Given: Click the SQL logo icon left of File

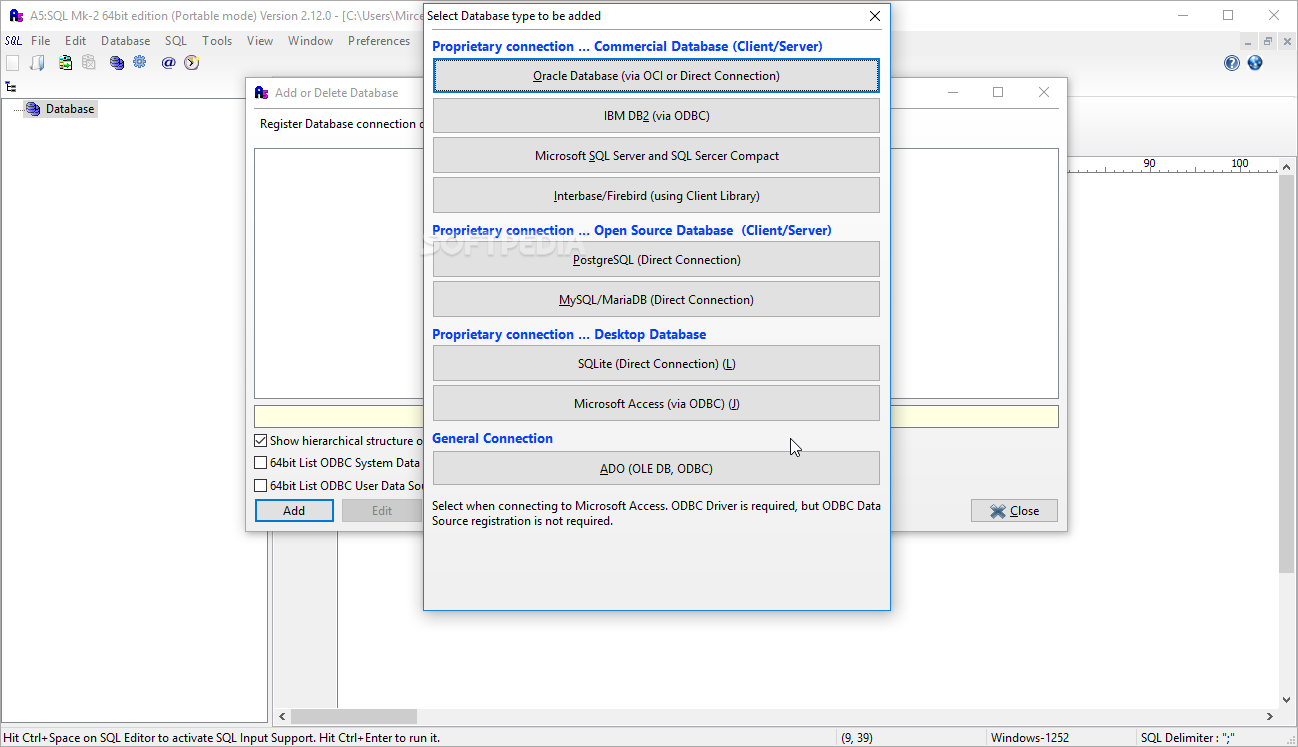Looking at the screenshot, I should pos(13,41).
